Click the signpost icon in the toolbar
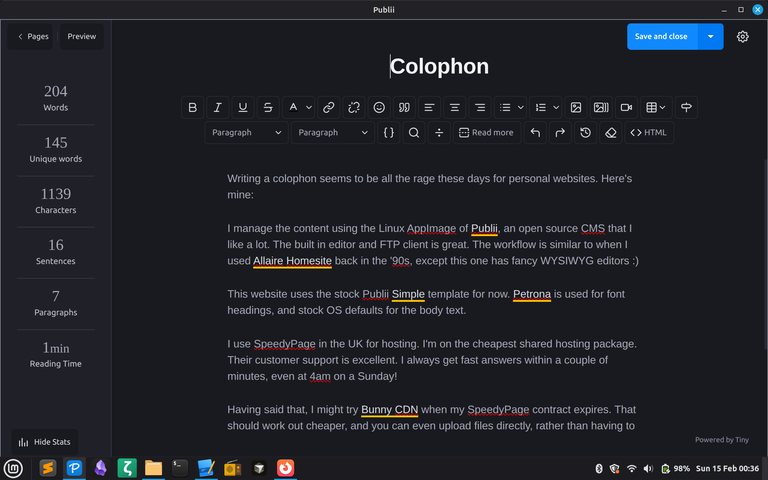768x480 pixels. 686,107
